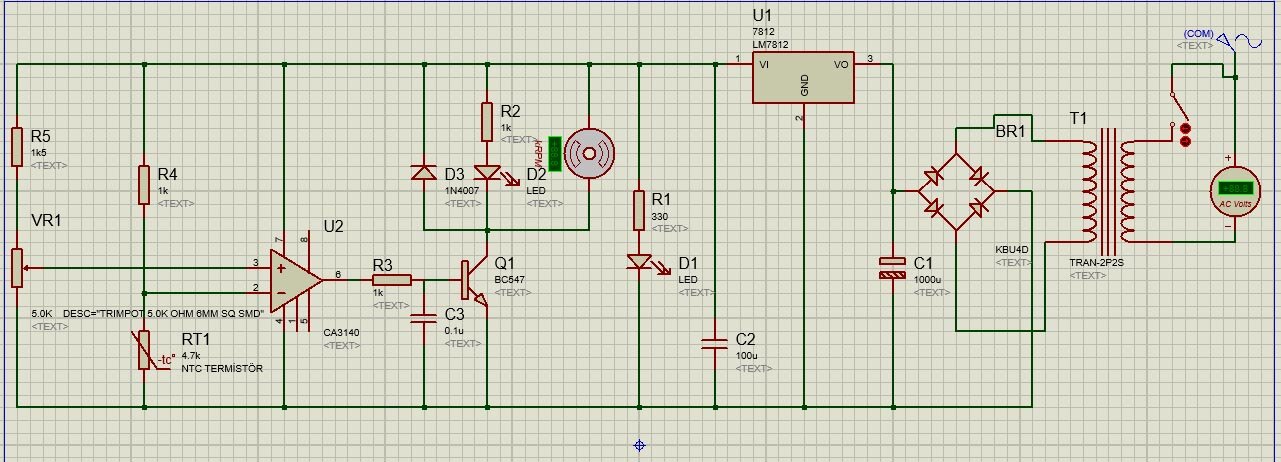Click the AC Volts label on the meter

coord(1235,205)
